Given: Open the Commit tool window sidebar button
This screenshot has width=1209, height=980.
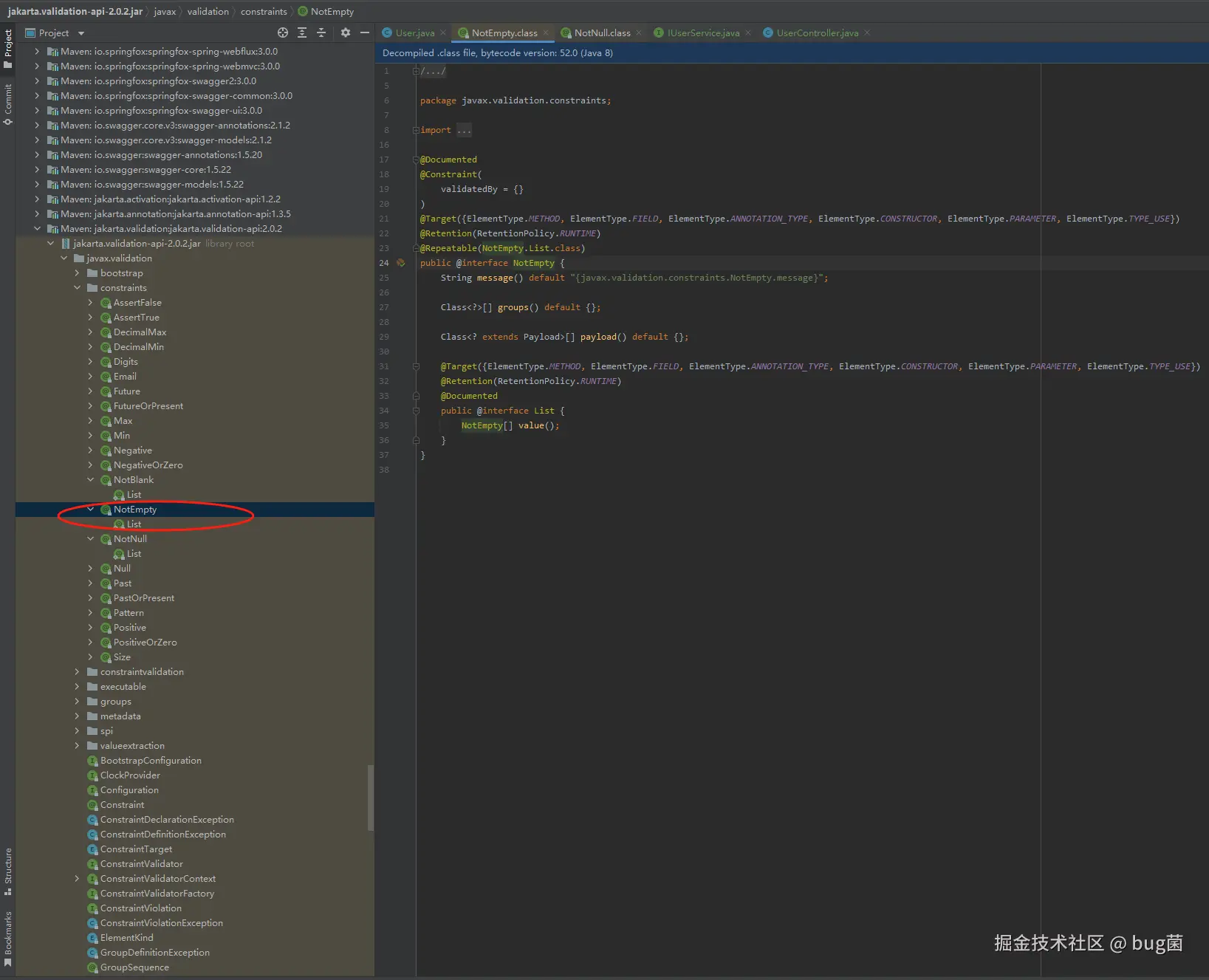Looking at the screenshot, I should (8, 104).
